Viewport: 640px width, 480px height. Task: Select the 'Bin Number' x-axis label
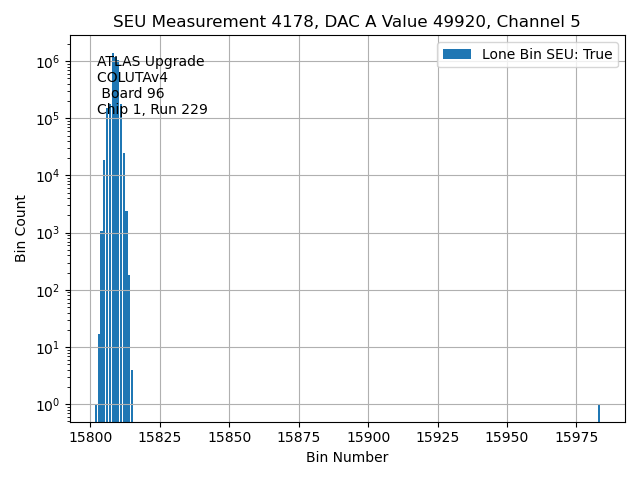(x=346, y=457)
